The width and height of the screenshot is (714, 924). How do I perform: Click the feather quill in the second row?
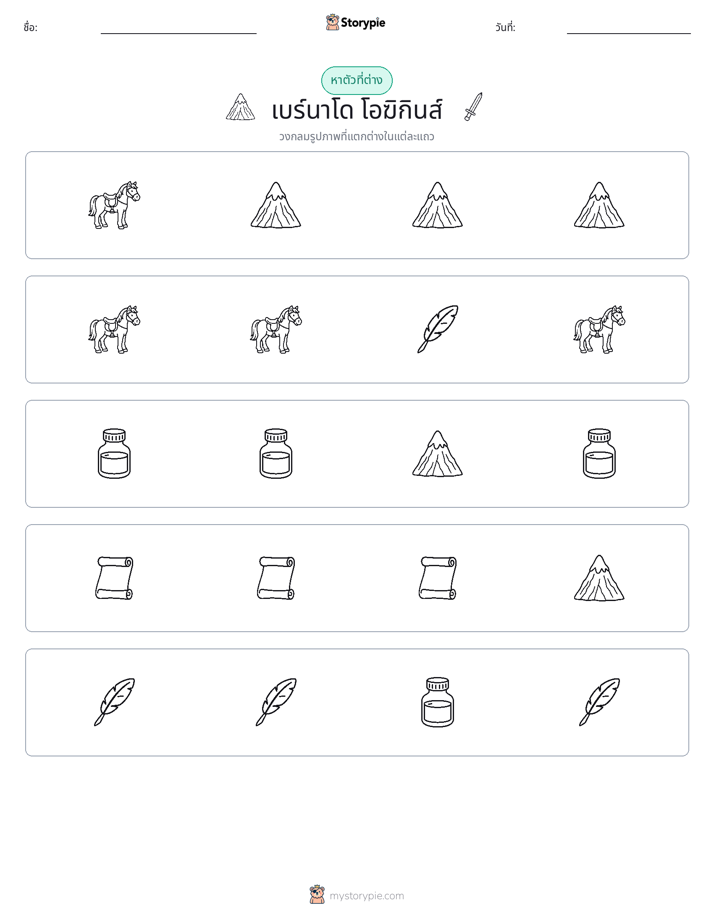[438, 329]
